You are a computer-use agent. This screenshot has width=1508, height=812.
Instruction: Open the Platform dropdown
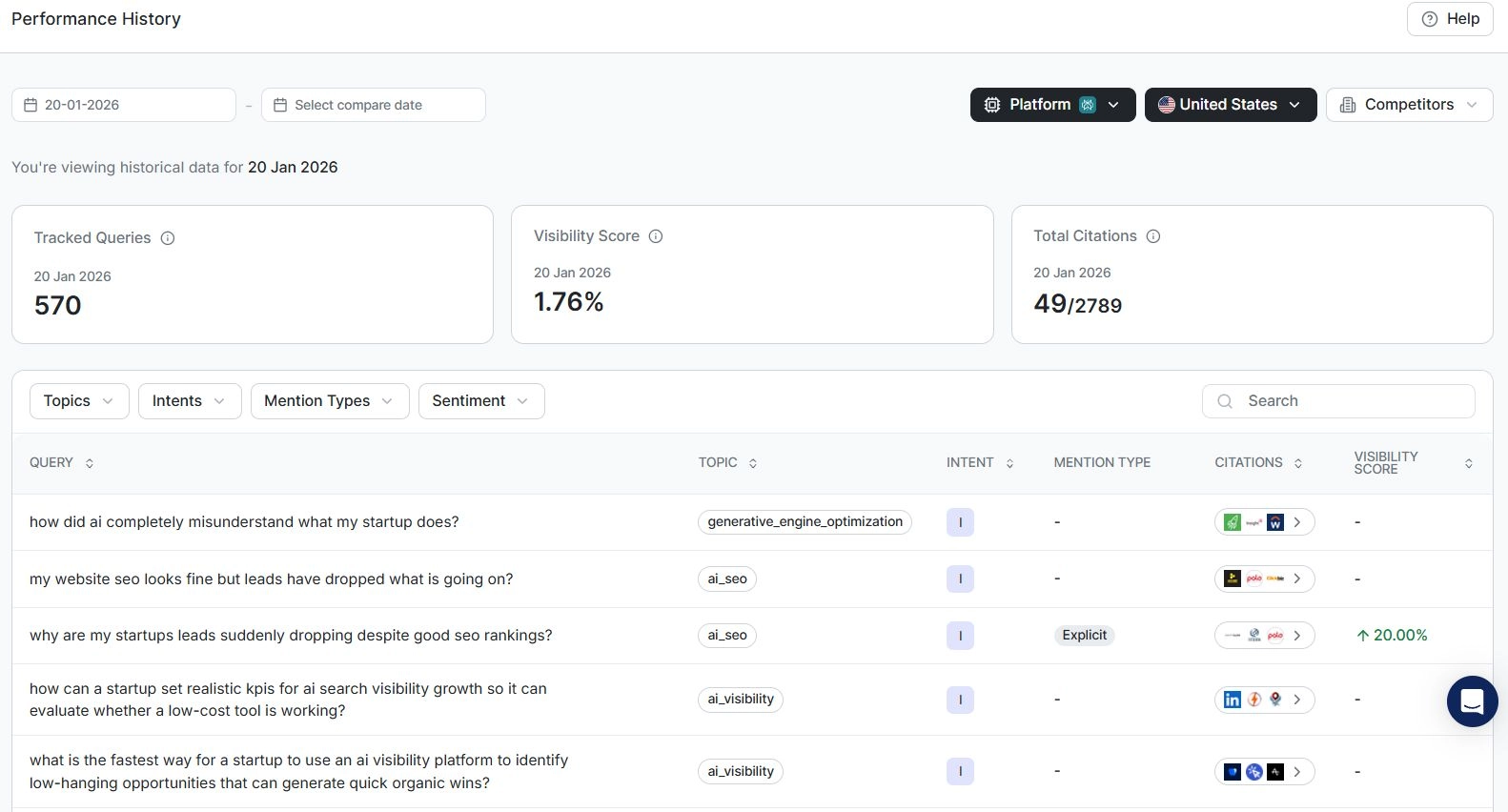point(1052,105)
